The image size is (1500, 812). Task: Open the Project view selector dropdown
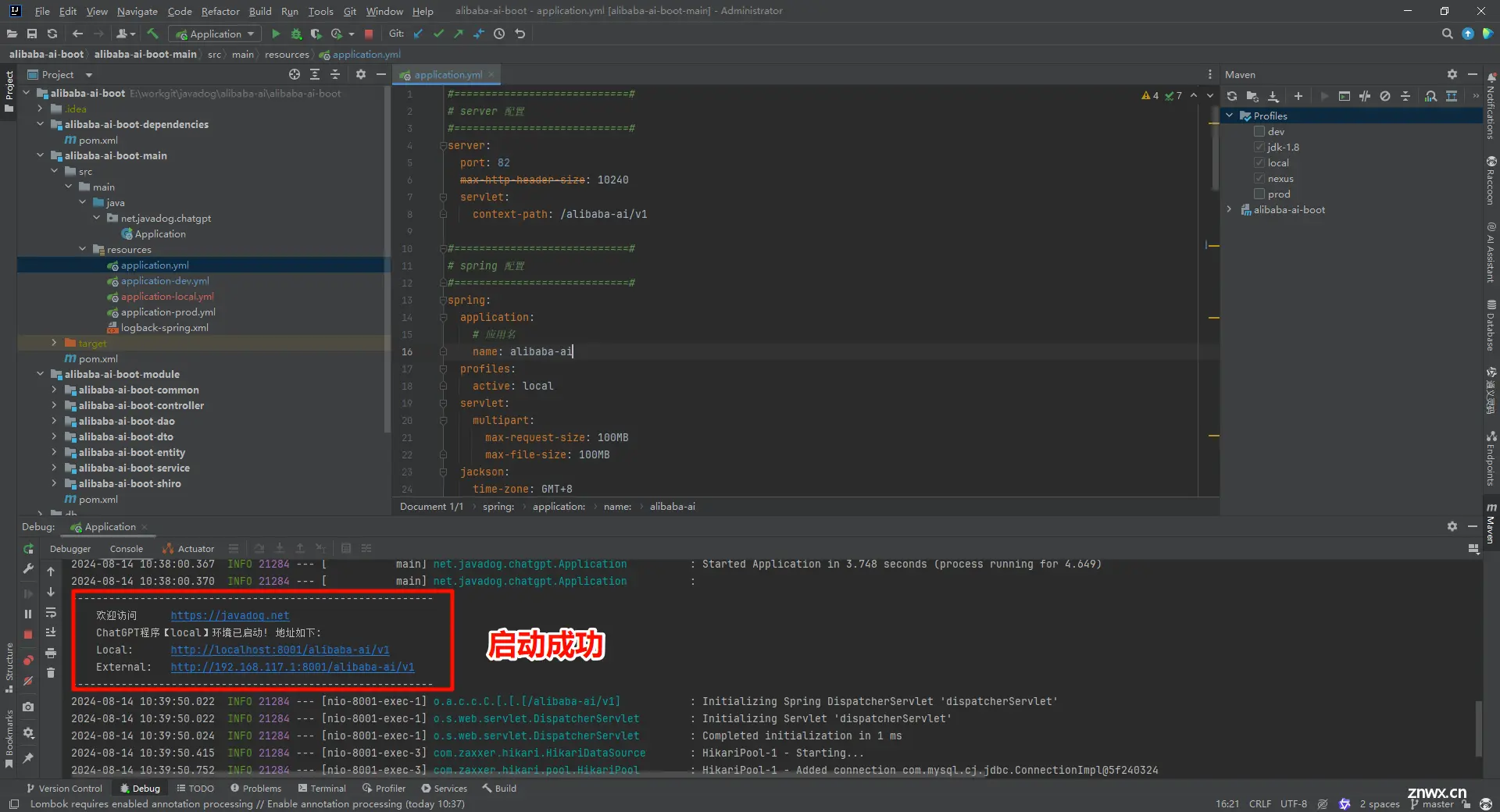(59, 74)
